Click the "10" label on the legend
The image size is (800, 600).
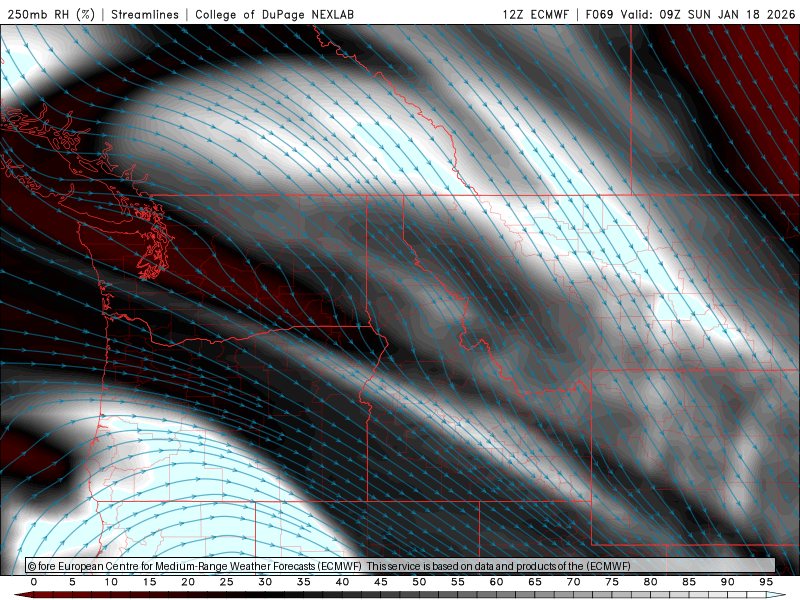[x=111, y=582]
